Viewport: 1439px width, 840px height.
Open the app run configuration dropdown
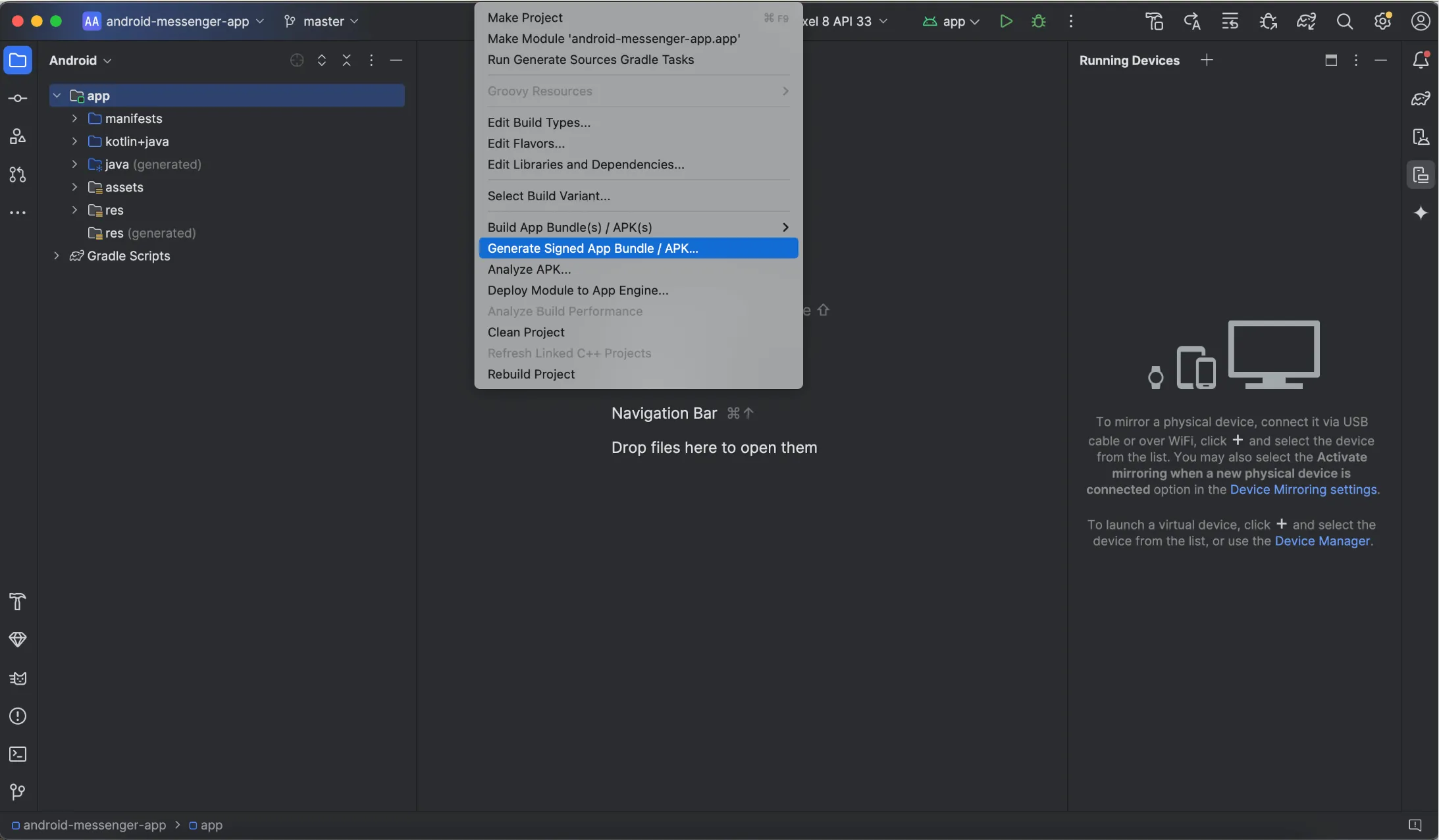pyautogui.click(x=951, y=21)
